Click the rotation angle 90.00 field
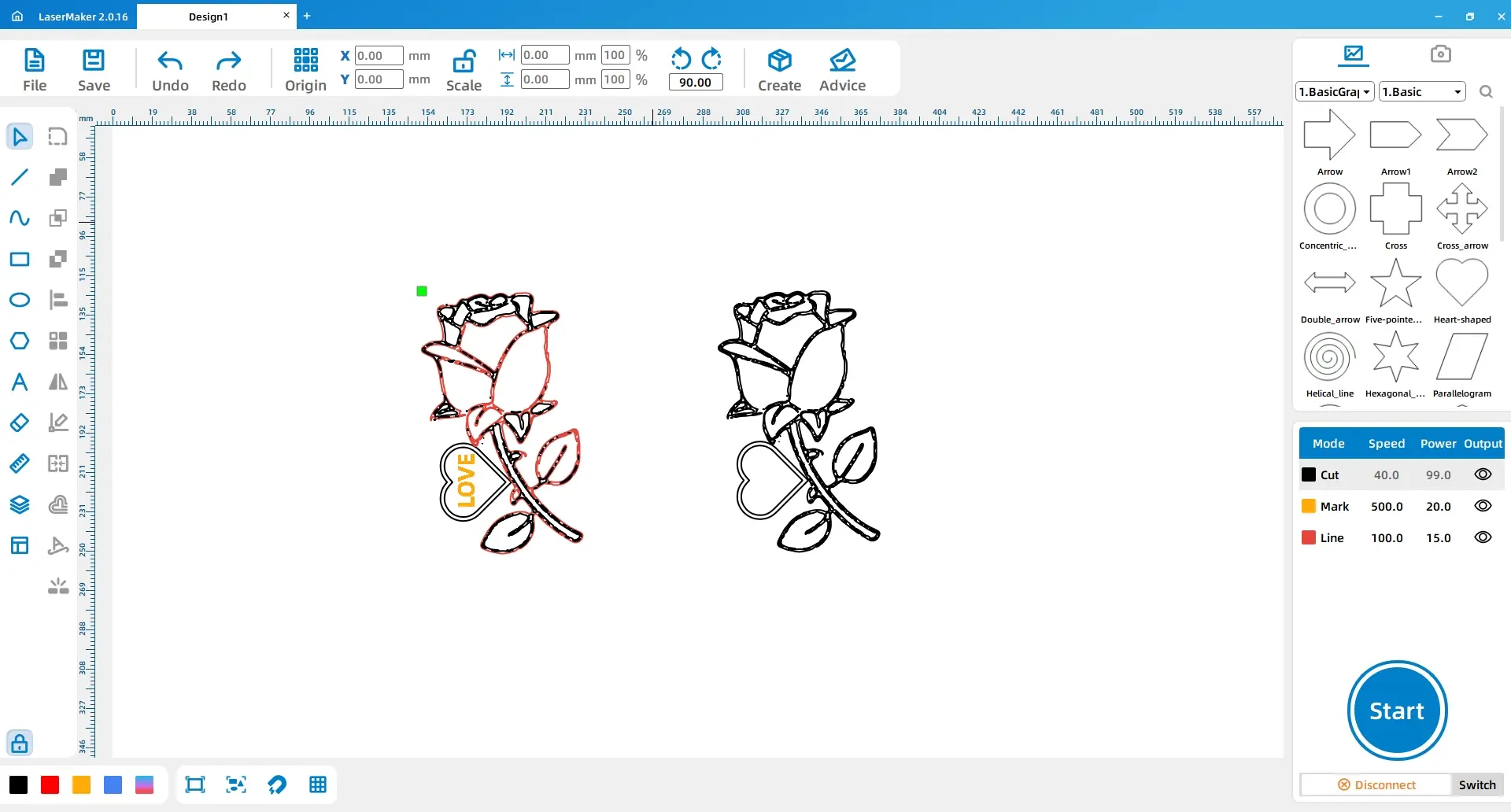This screenshot has height=812, width=1511. pos(696,83)
